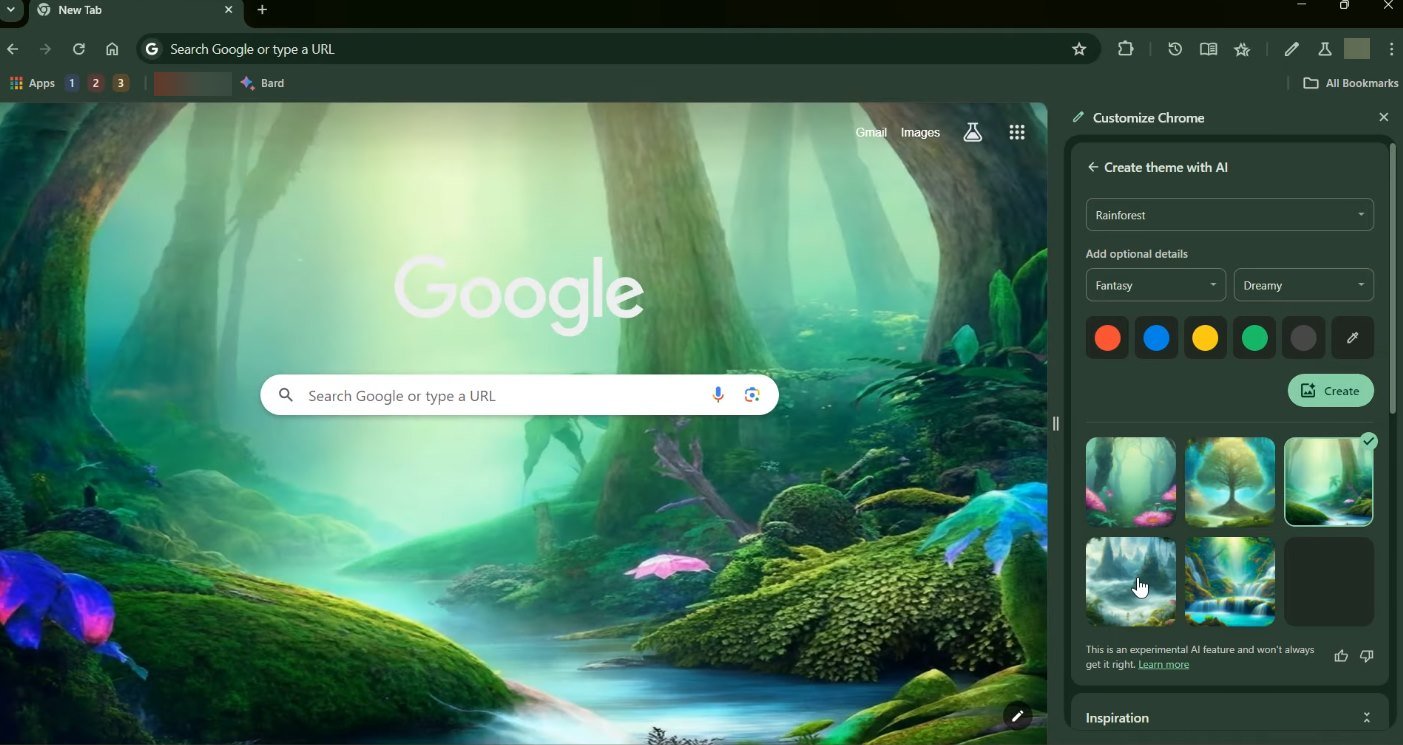The height and width of the screenshot is (745, 1403).
Task: Select the pink flowers forest thumbnail
Action: pos(1131,482)
